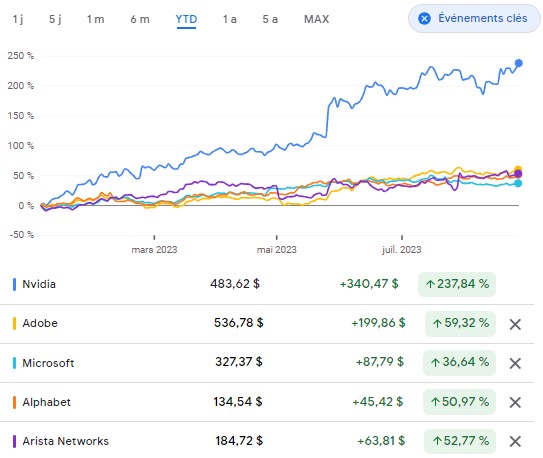Toggle the Événements clés chip
Screen dimensions: 543x458
coord(474,18)
